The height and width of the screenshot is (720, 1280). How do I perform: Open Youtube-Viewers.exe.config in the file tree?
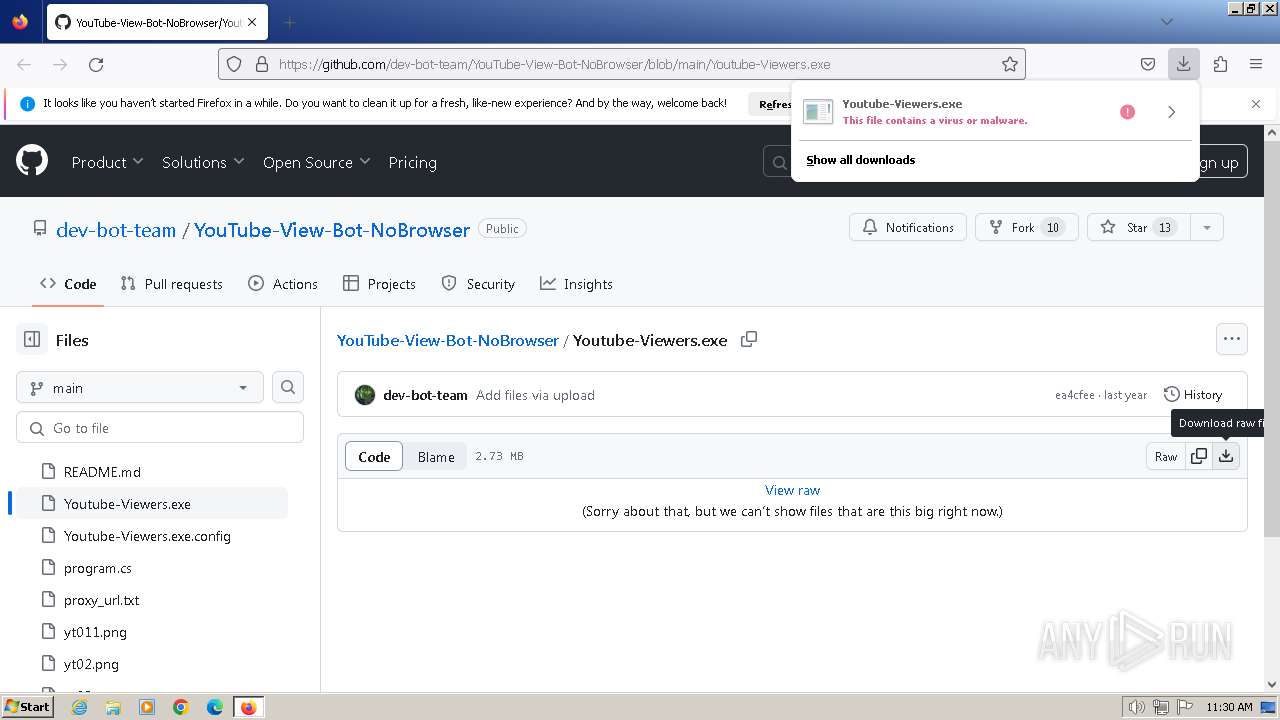(147, 536)
